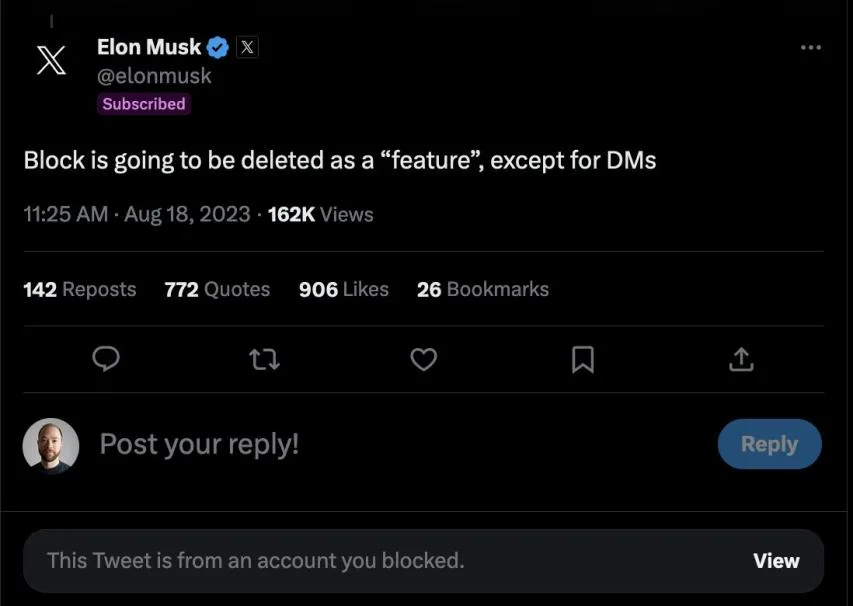Click View on the blocked account notice

[x=776, y=561]
